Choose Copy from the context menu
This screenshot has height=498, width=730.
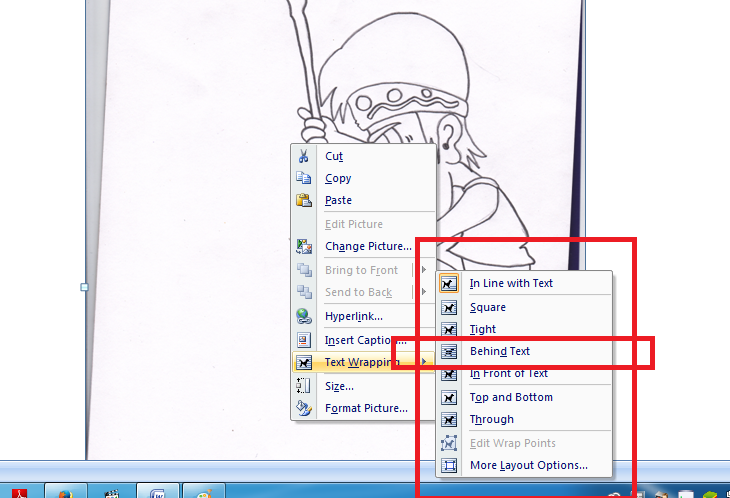click(x=363, y=178)
